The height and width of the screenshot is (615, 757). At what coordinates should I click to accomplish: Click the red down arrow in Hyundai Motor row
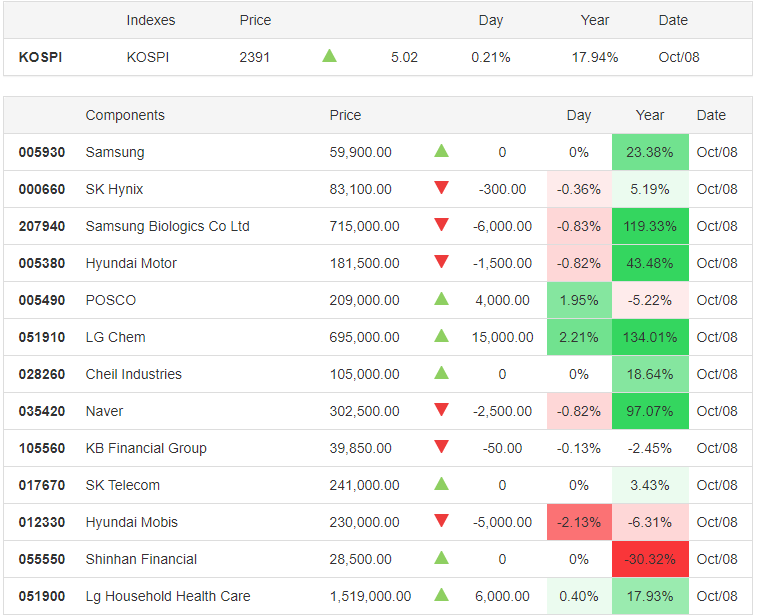441,262
